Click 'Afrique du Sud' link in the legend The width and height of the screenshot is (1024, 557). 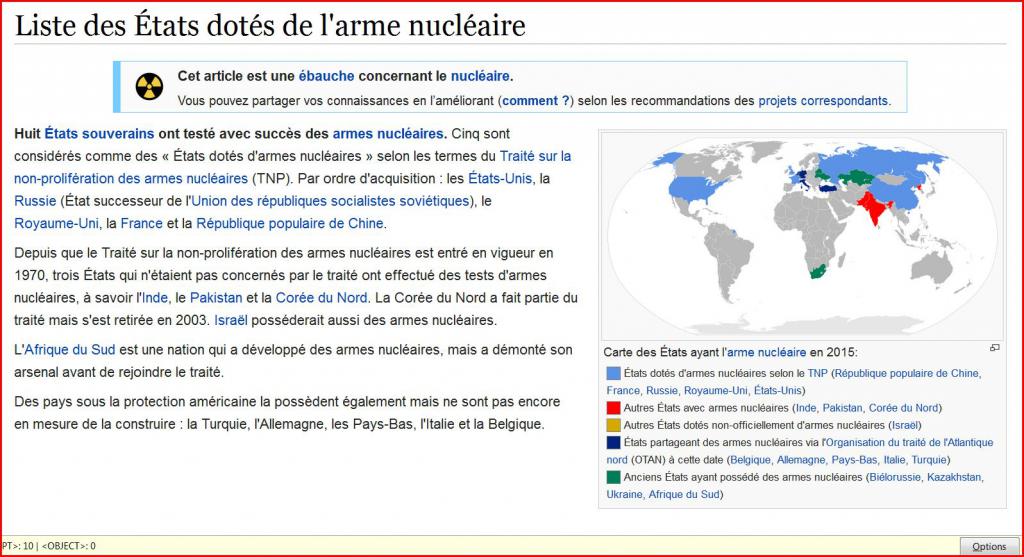(684, 494)
